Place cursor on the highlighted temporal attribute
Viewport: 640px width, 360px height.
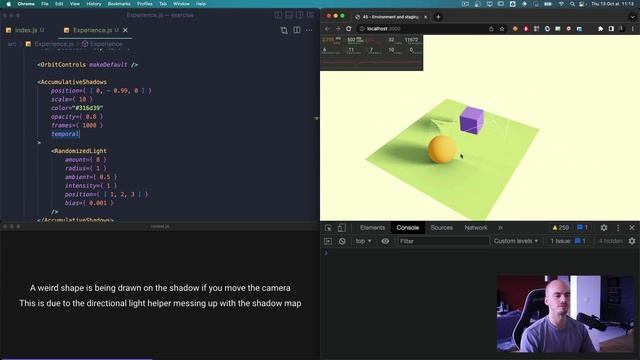[x=65, y=134]
